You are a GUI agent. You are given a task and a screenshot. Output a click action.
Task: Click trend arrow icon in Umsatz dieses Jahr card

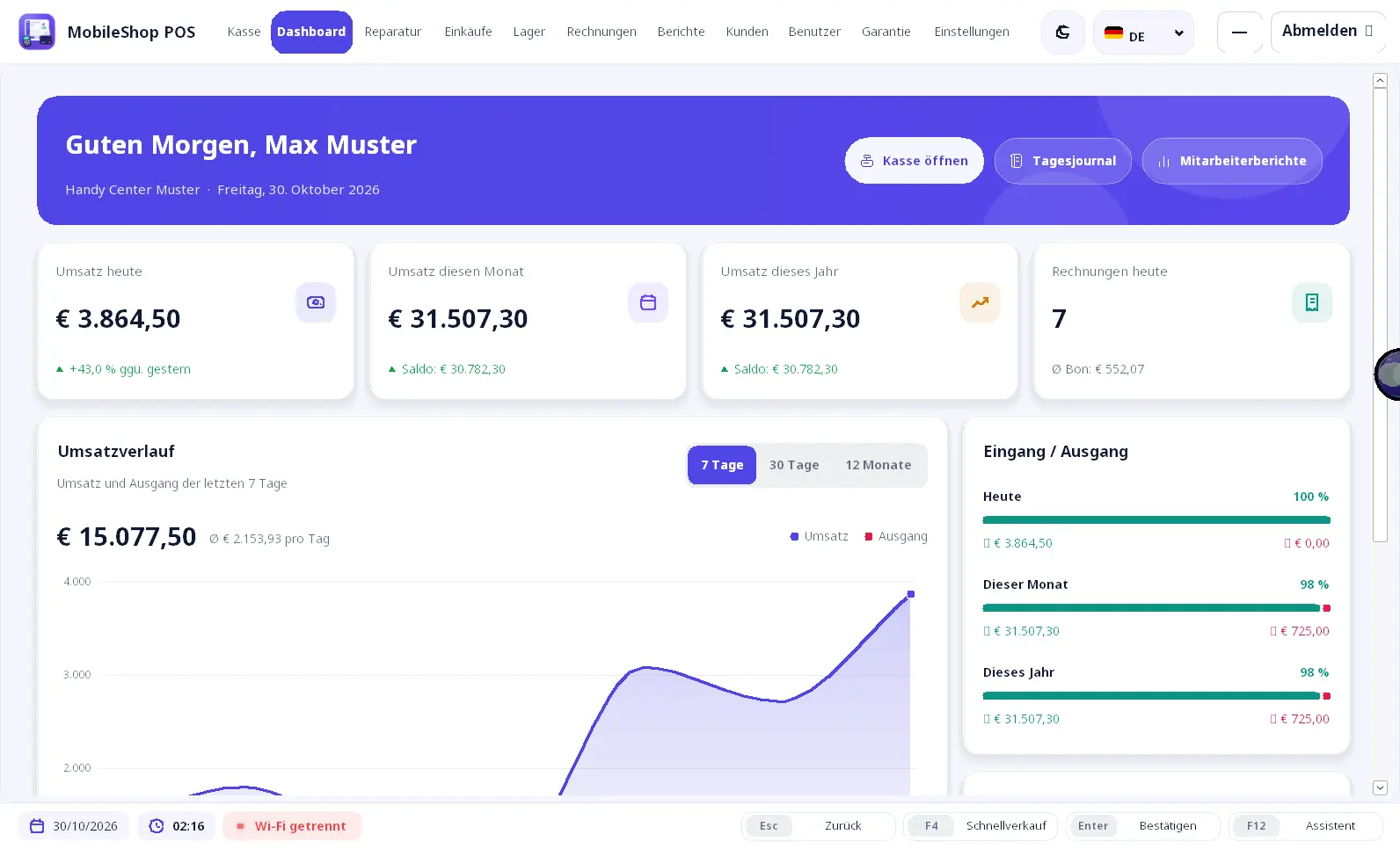pyautogui.click(x=980, y=302)
